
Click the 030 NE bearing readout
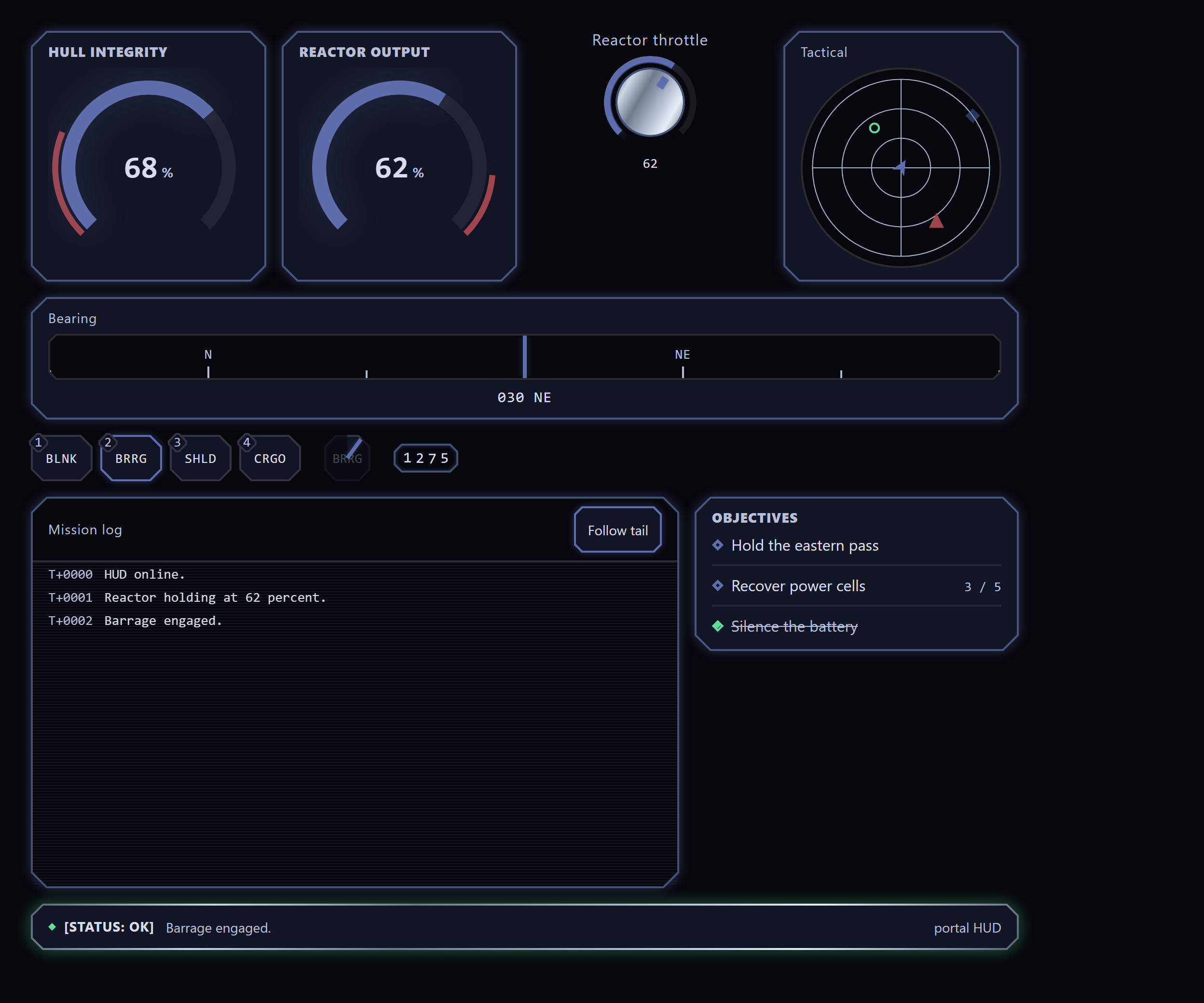point(524,397)
